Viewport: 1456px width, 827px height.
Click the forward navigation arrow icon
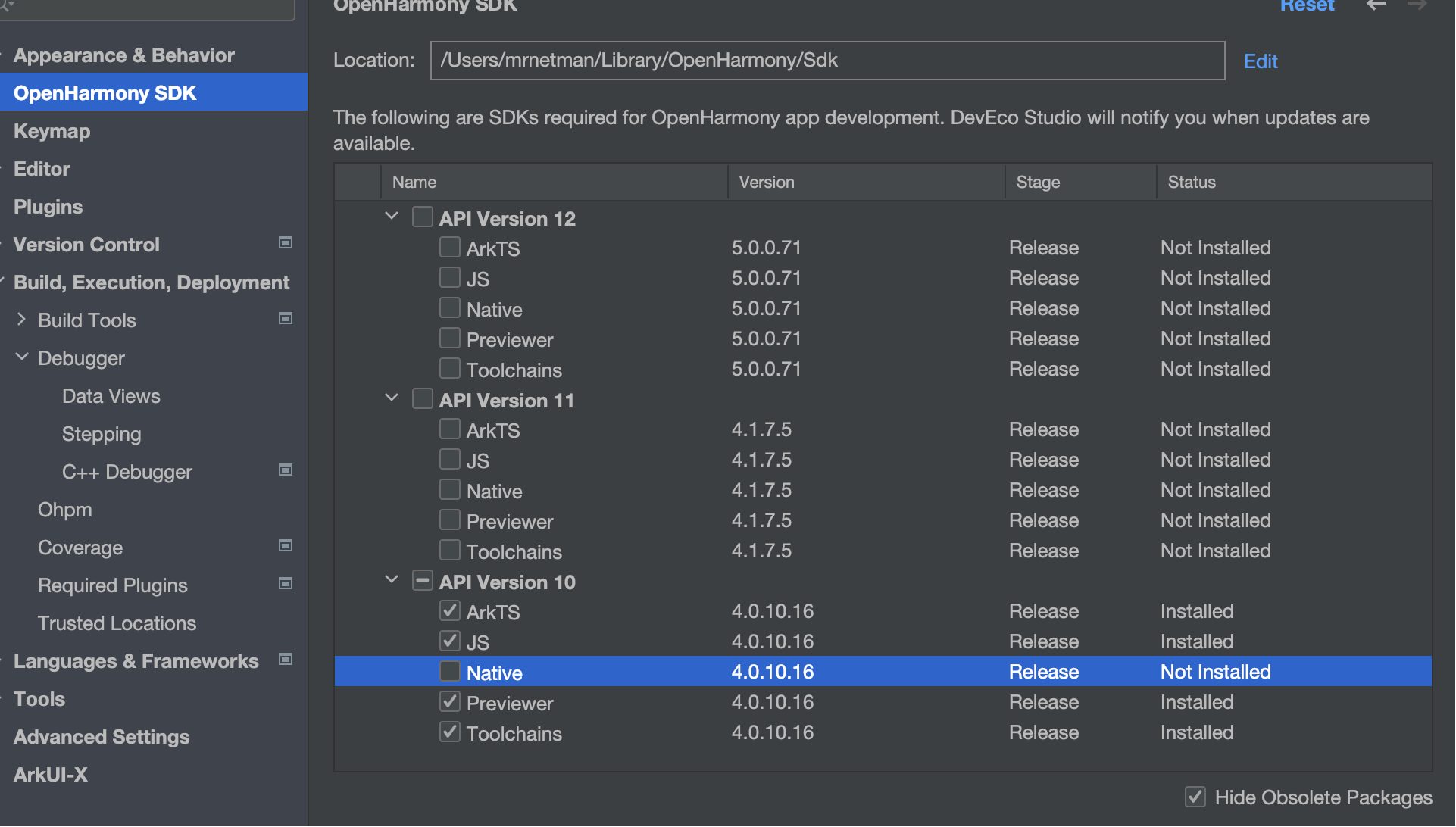(x=1417, y=5)
